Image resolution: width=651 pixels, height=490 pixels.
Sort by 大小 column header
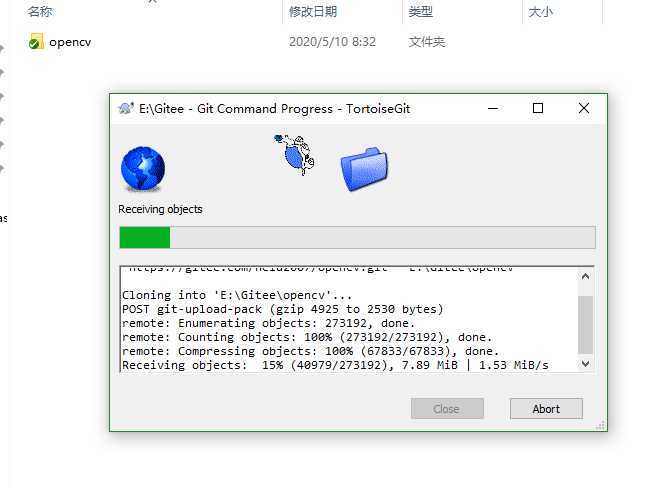click(x=541, y=11)
